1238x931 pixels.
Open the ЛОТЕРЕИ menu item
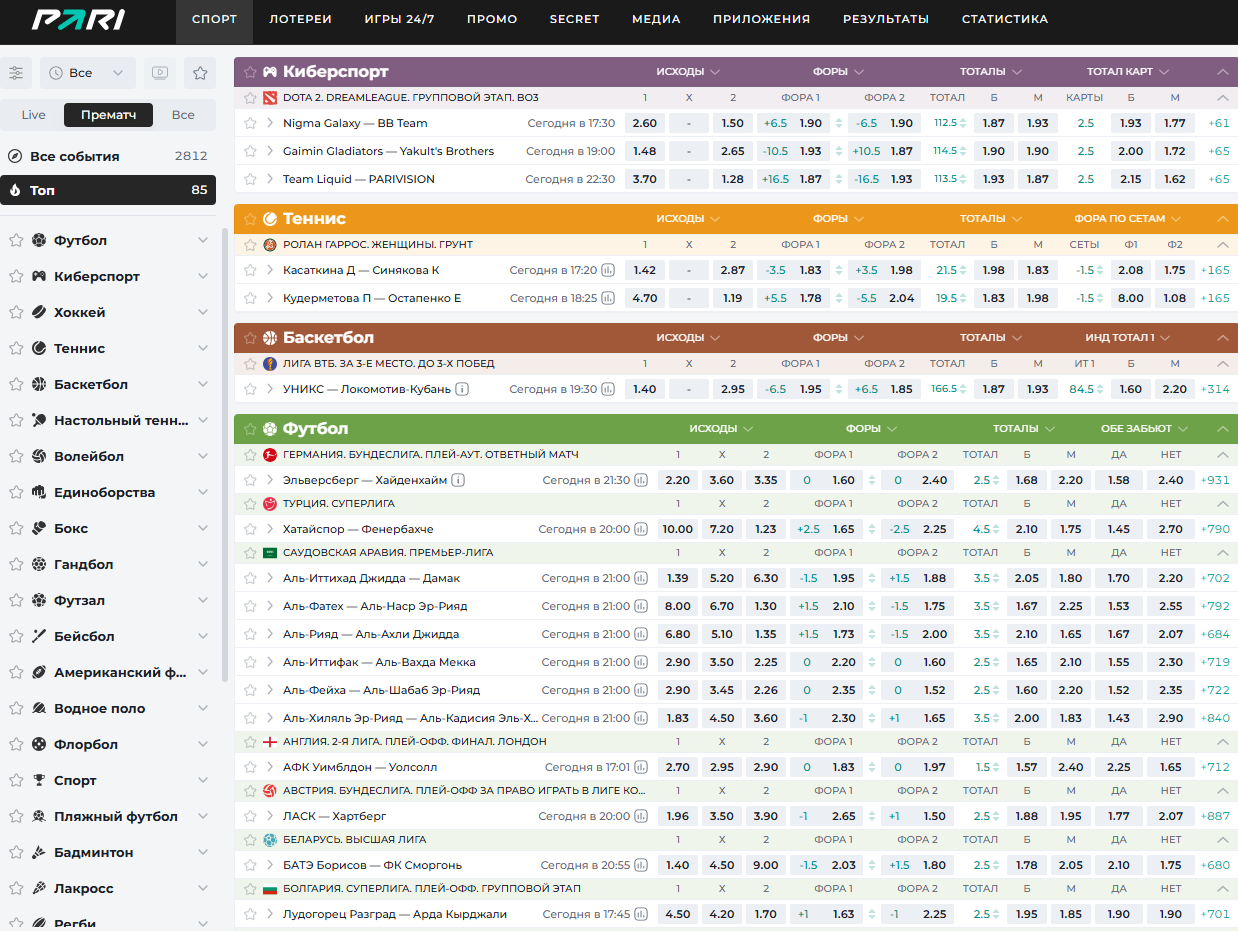[300, 19]
